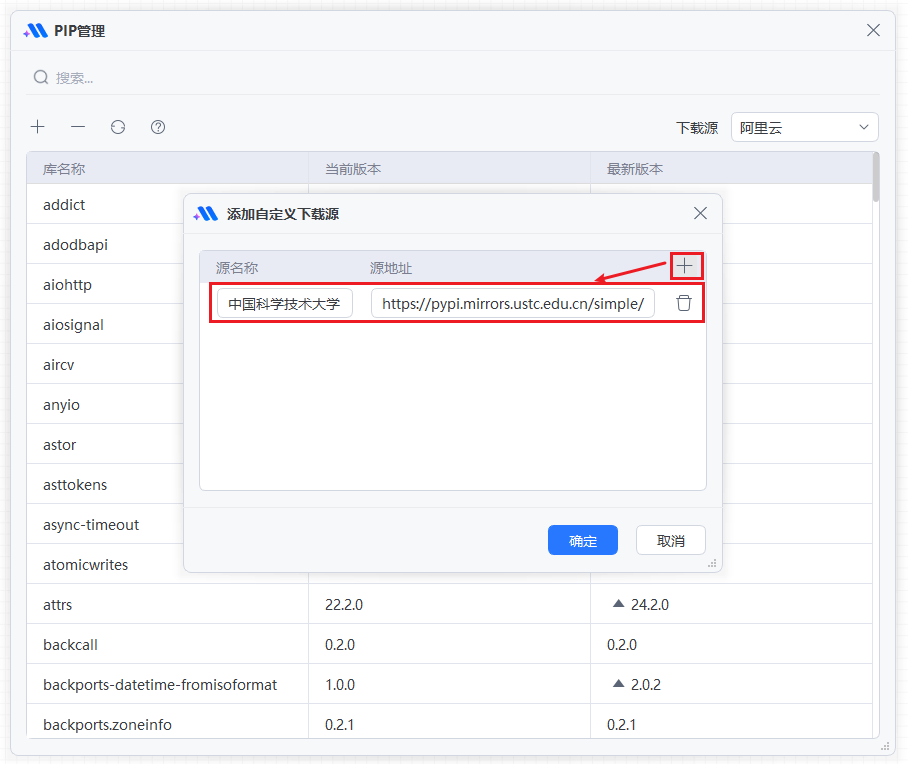This screenshot has height=764, width=908.
Task: Click upgrade arrow next to 24.2.0
Action: click(x=618, y=604)
